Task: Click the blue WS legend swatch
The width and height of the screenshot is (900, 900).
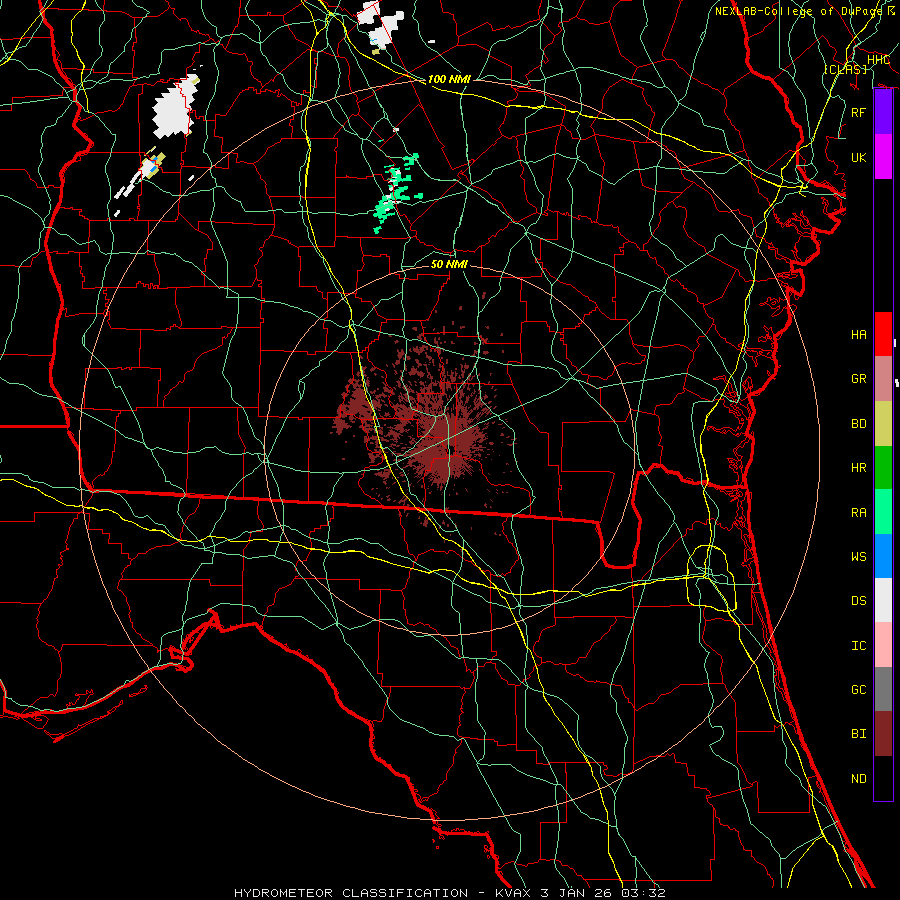Action: click(x=883, y=556)
